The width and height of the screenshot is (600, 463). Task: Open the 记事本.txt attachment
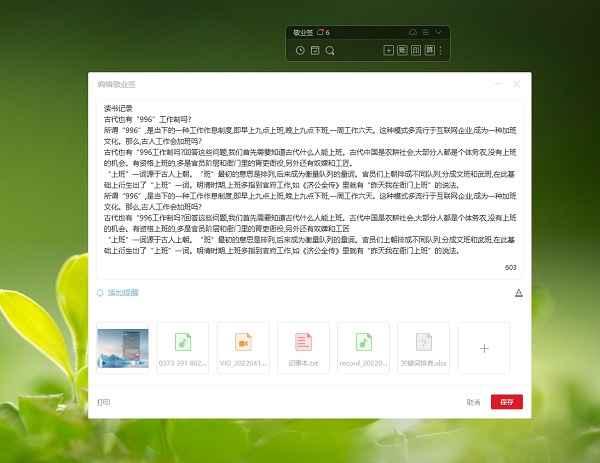303,347
